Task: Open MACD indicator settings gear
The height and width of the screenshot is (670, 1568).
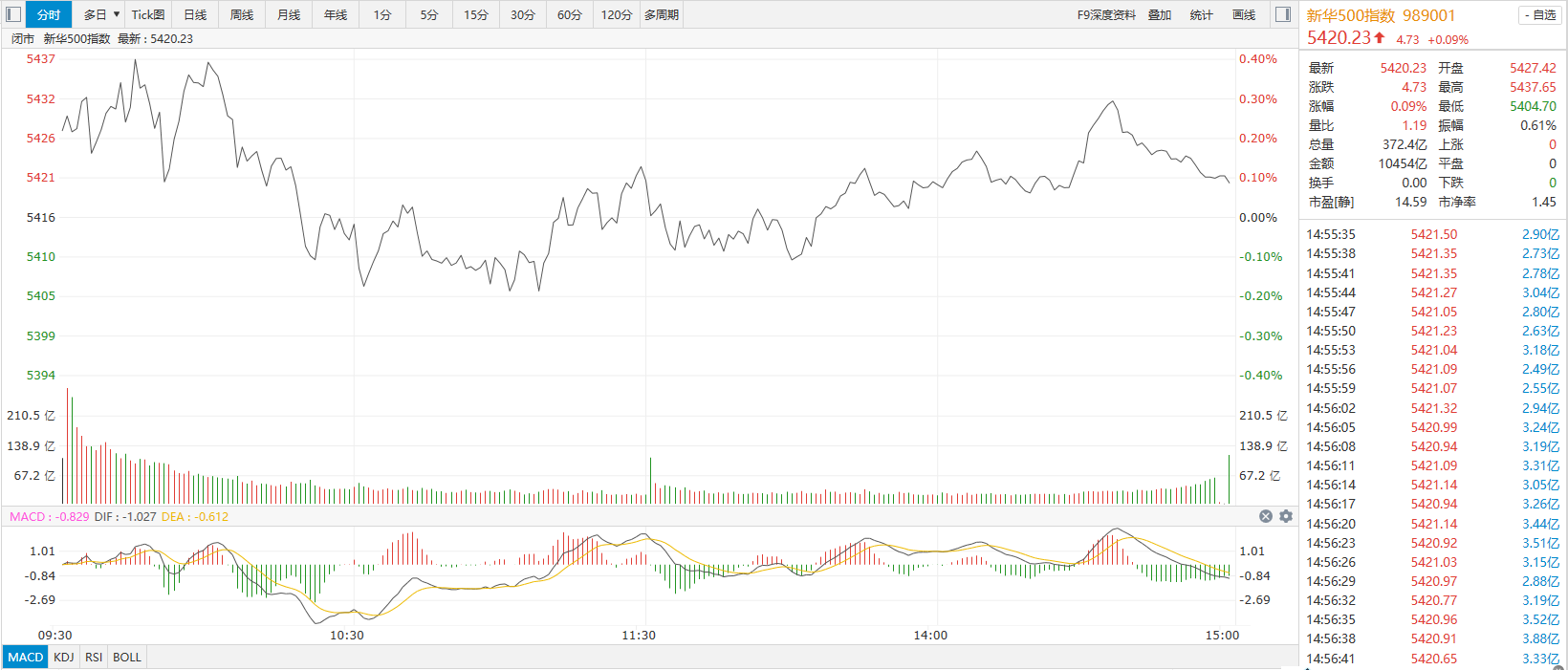Action: pyautogui.click(x=1286, y=516)
